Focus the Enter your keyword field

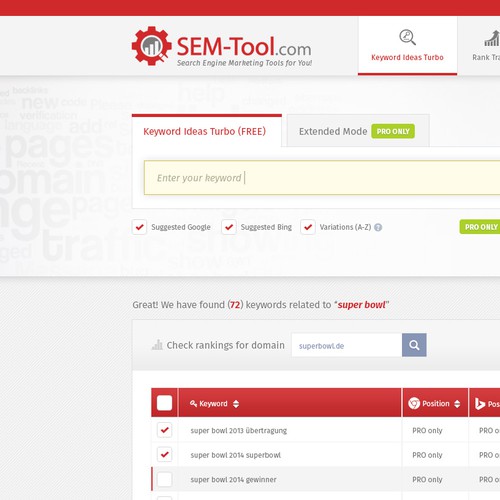[322, 178]
